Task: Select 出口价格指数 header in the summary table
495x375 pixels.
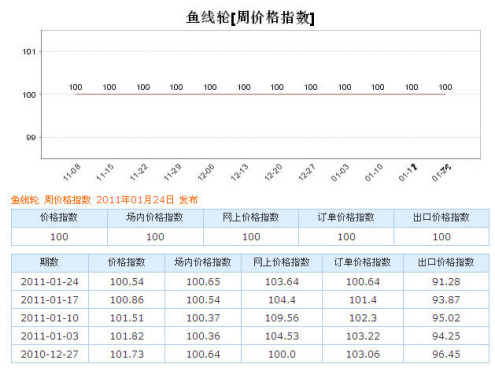Action: tap(441, 218)
